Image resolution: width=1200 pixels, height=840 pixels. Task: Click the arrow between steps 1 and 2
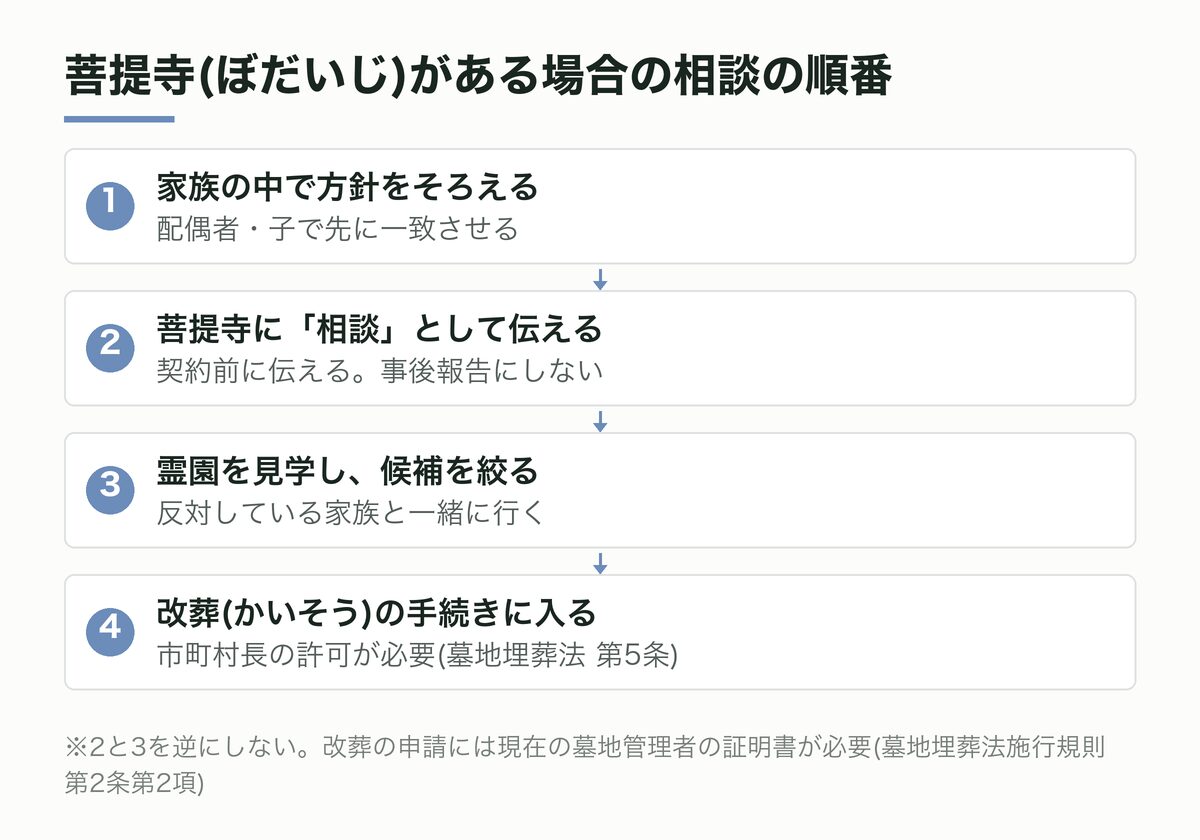pos(600,279)
